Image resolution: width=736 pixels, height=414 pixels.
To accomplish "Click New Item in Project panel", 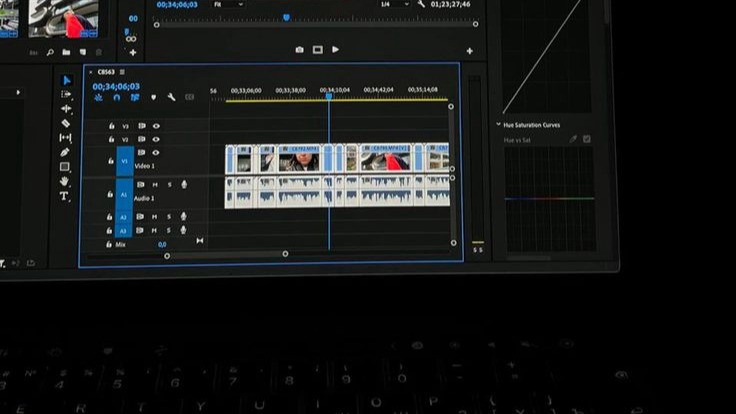I will [83, 52].
